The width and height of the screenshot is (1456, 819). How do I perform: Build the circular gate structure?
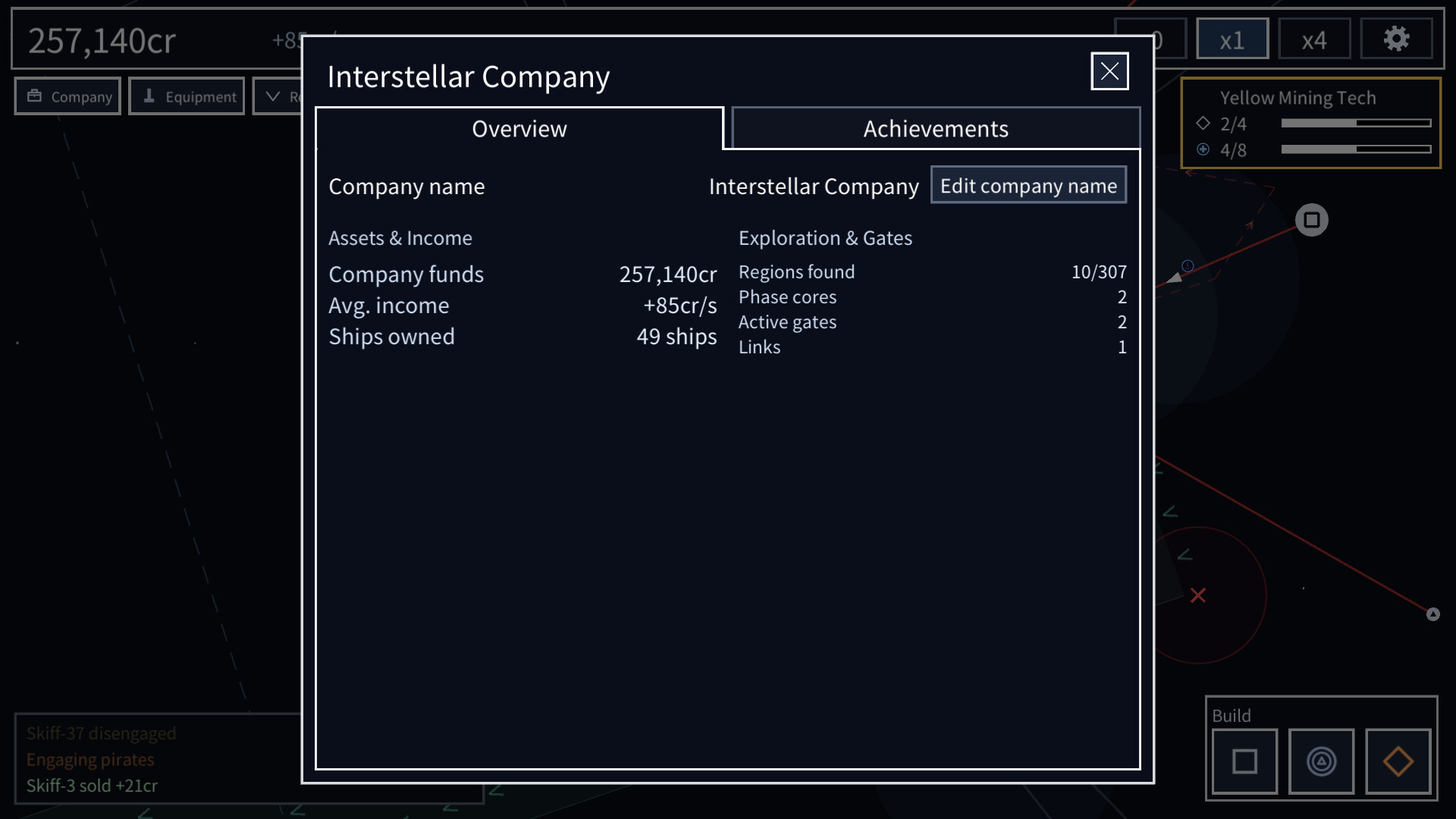click(1321, 761)
